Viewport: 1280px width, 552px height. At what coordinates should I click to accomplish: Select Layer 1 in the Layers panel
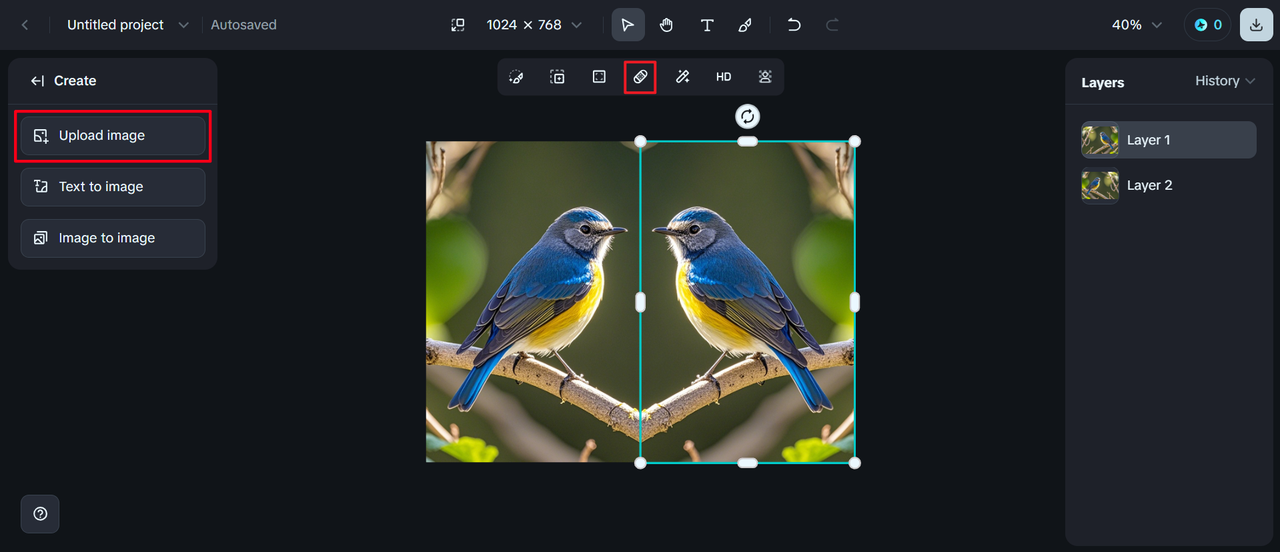1168,140
